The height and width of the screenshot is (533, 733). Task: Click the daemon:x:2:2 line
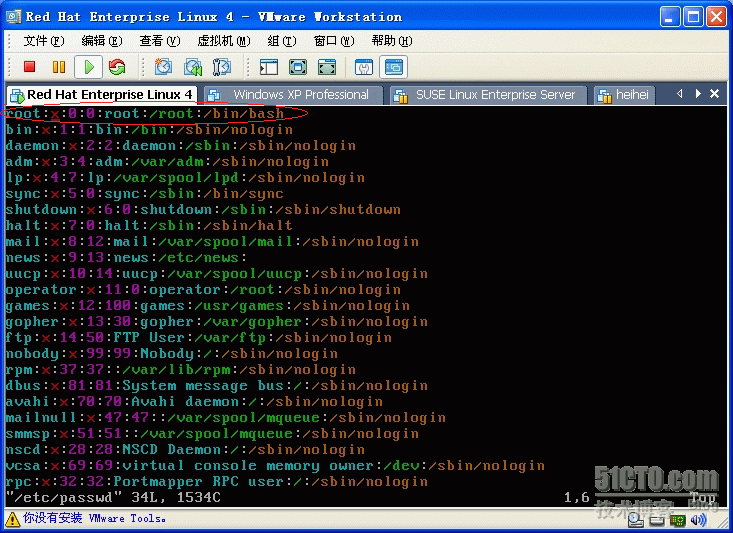pyautogui.click(x=180, y=145)
